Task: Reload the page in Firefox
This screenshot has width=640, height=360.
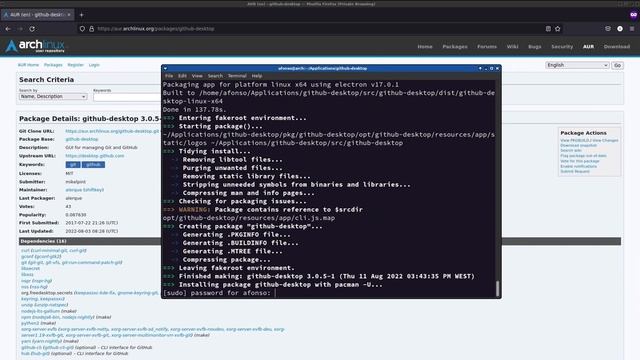Action: tap(32, 29)
